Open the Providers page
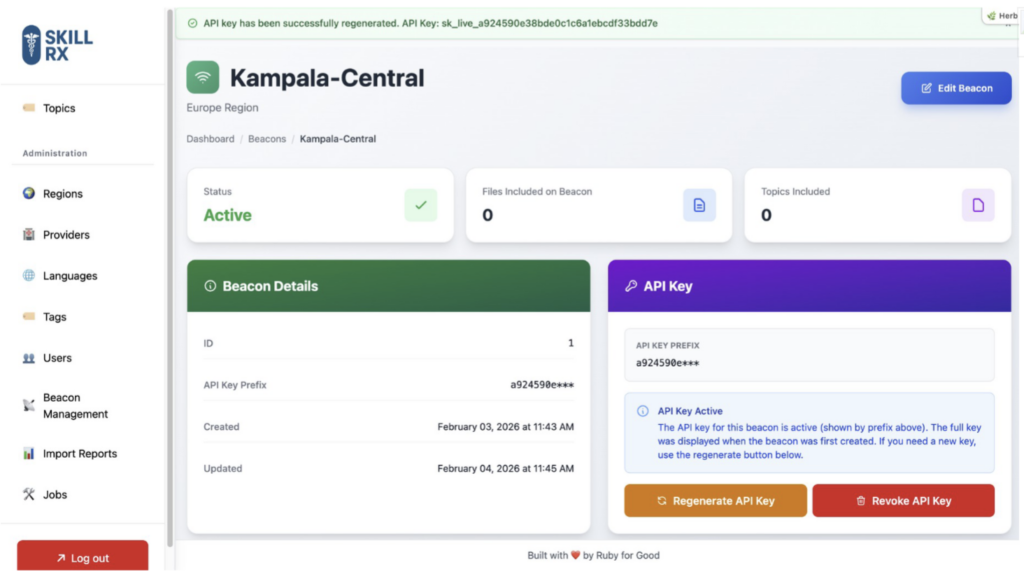 (66, 234)
